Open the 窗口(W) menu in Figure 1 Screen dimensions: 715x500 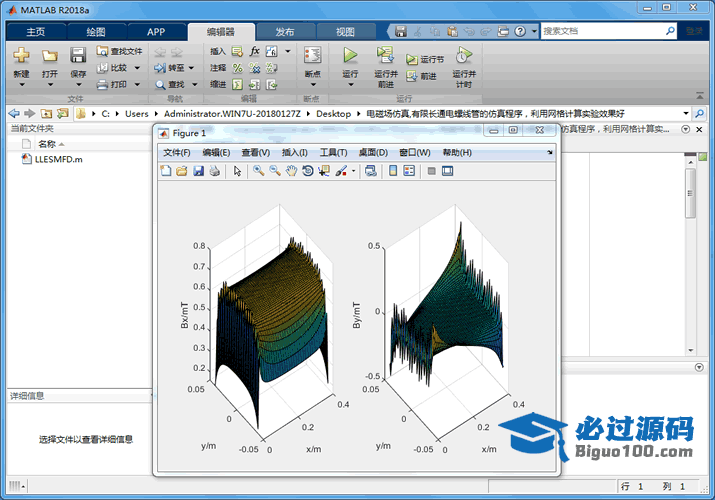tap(414, 152)
